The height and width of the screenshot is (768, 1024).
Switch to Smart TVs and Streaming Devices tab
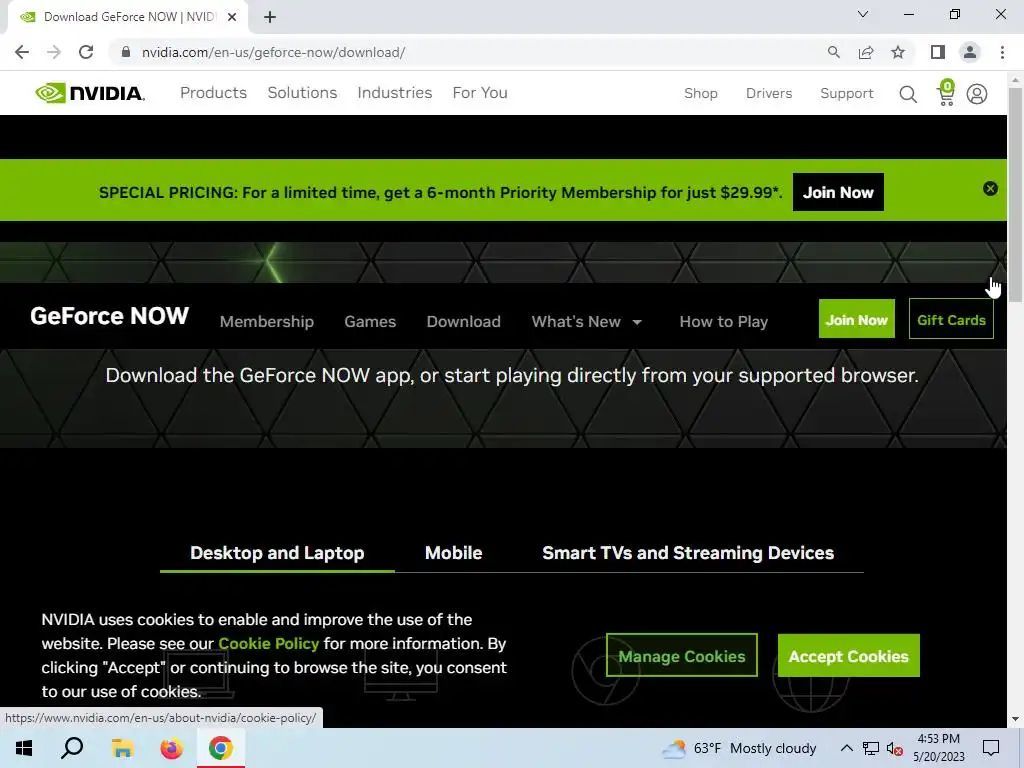click(688, 554)
